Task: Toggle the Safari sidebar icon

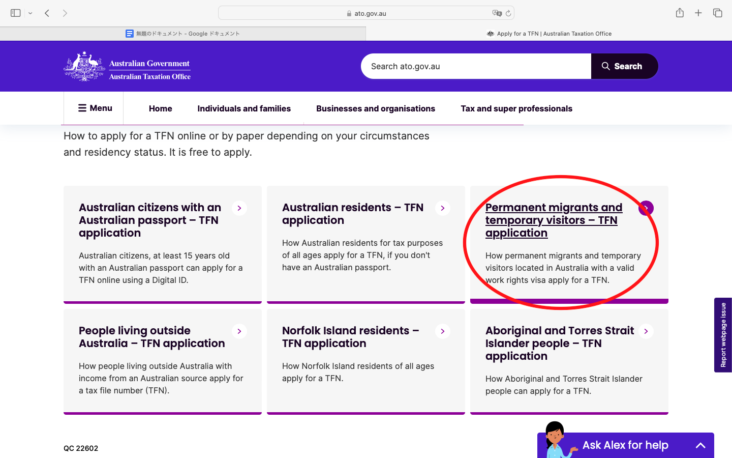Action: (x=14, y=13)
